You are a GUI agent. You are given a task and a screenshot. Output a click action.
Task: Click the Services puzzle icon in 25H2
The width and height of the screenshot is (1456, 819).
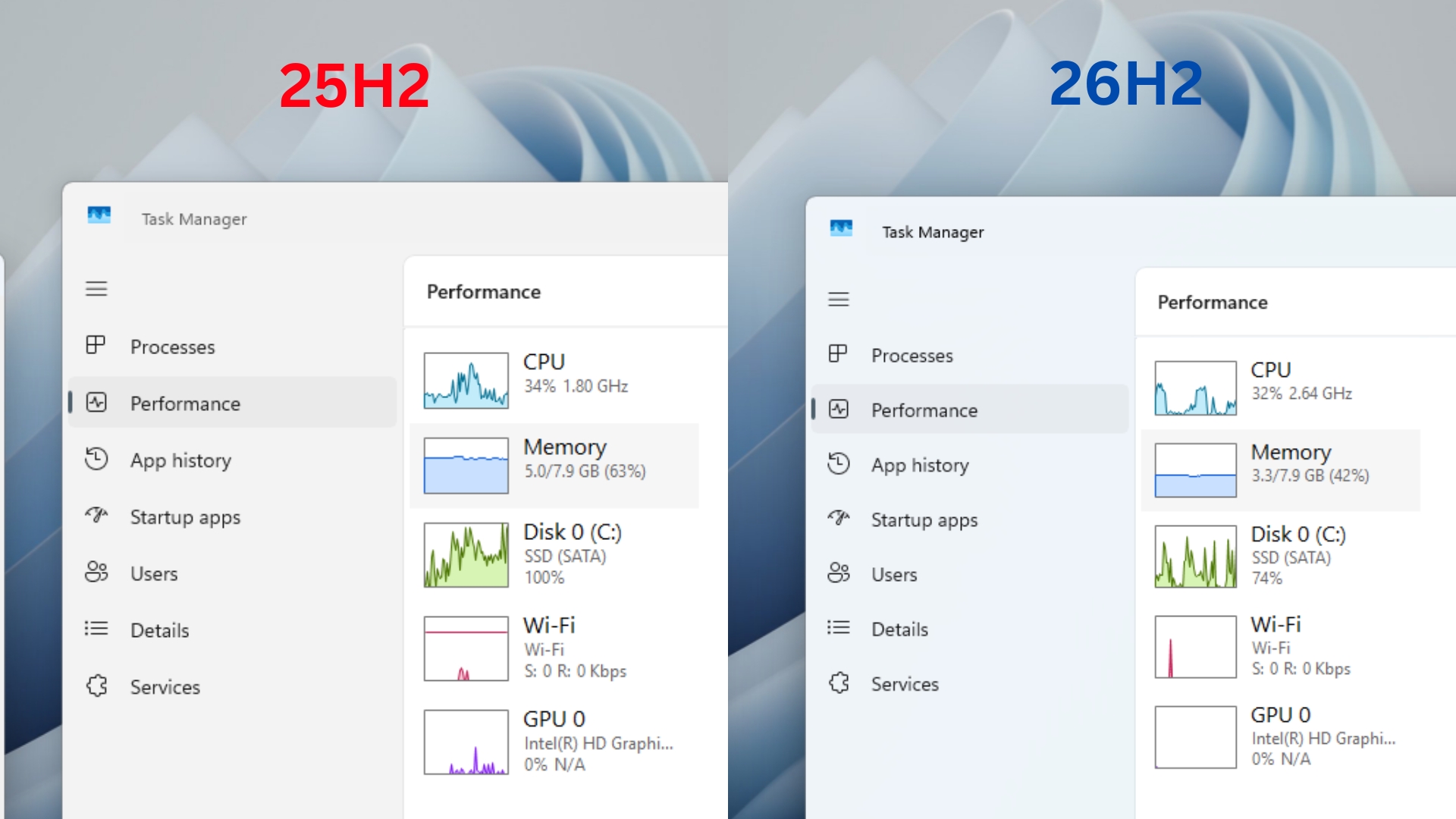96,686
